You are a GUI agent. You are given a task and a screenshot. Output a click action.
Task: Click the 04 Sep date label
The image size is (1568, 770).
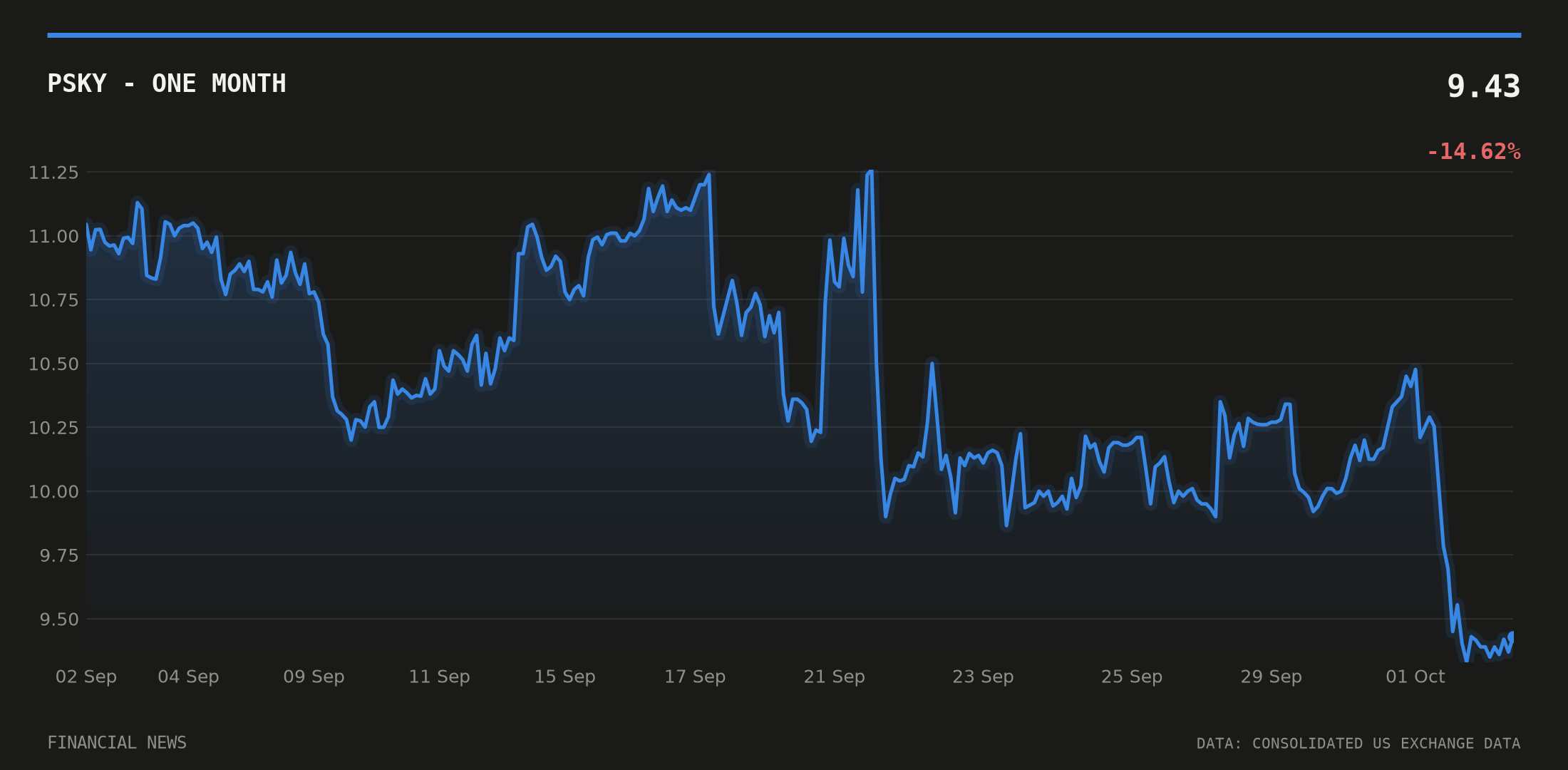[x=188, y=677]
